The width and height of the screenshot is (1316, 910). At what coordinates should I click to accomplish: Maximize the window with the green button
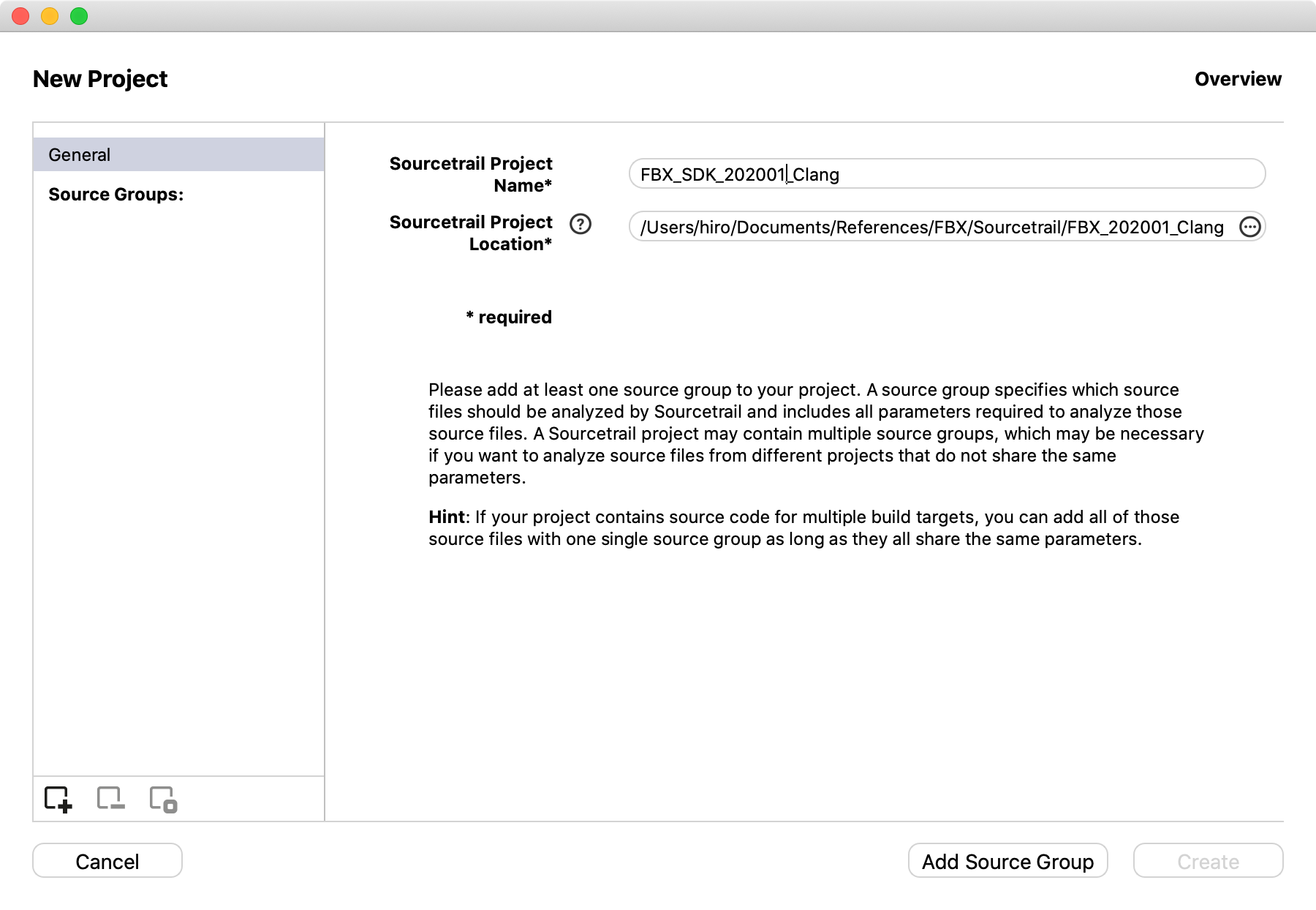(79, 15)
